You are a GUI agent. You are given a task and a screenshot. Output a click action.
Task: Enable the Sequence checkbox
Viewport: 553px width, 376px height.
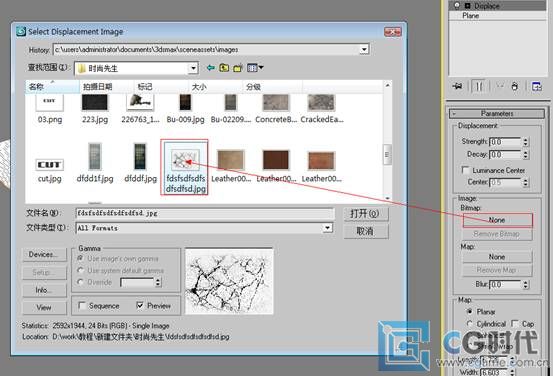(x=81, y=305)
